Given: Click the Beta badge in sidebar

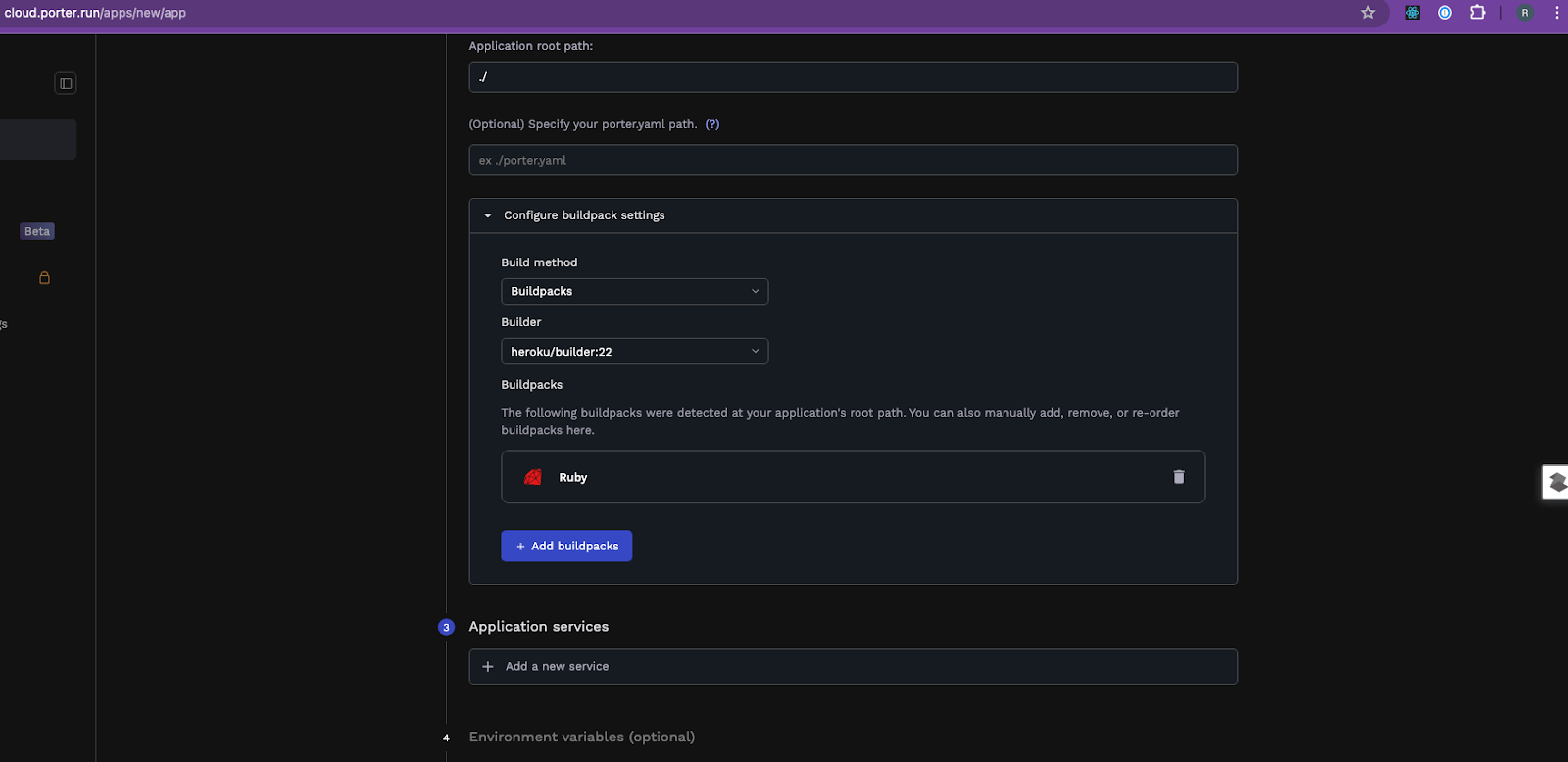Looking at the screenshot, I should click(37, 231).
